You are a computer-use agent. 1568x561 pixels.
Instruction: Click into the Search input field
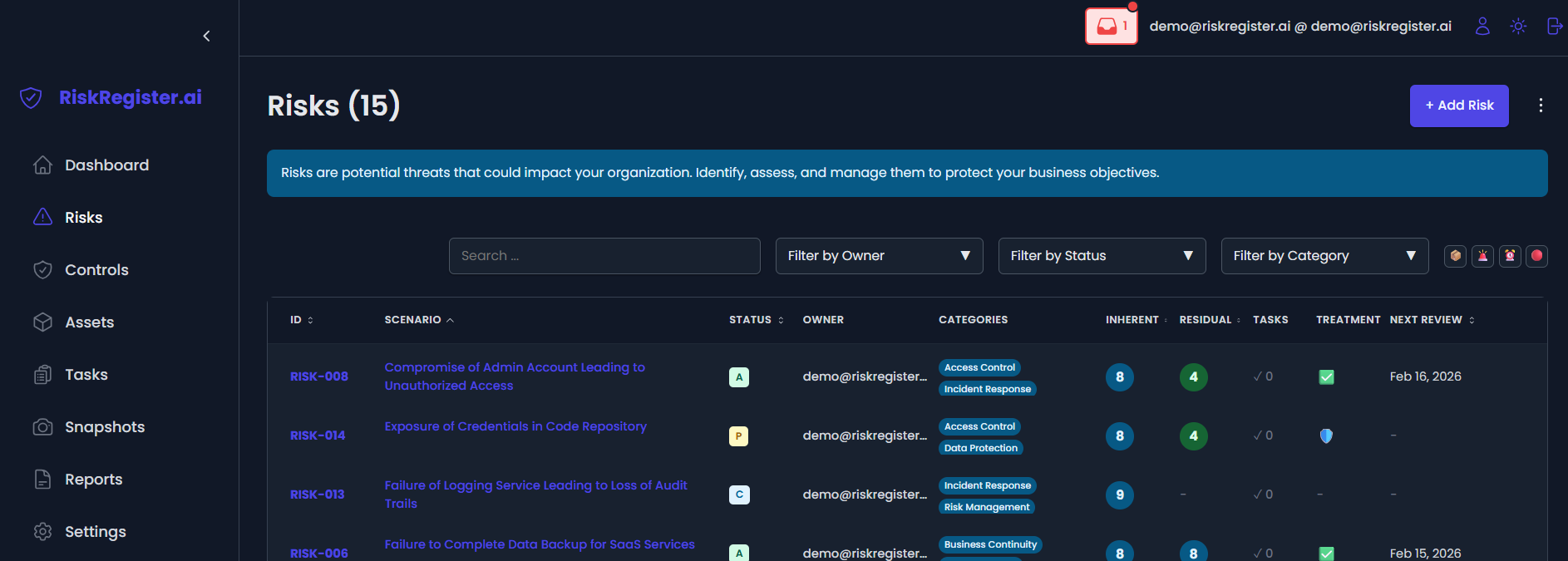coord(604,256)
